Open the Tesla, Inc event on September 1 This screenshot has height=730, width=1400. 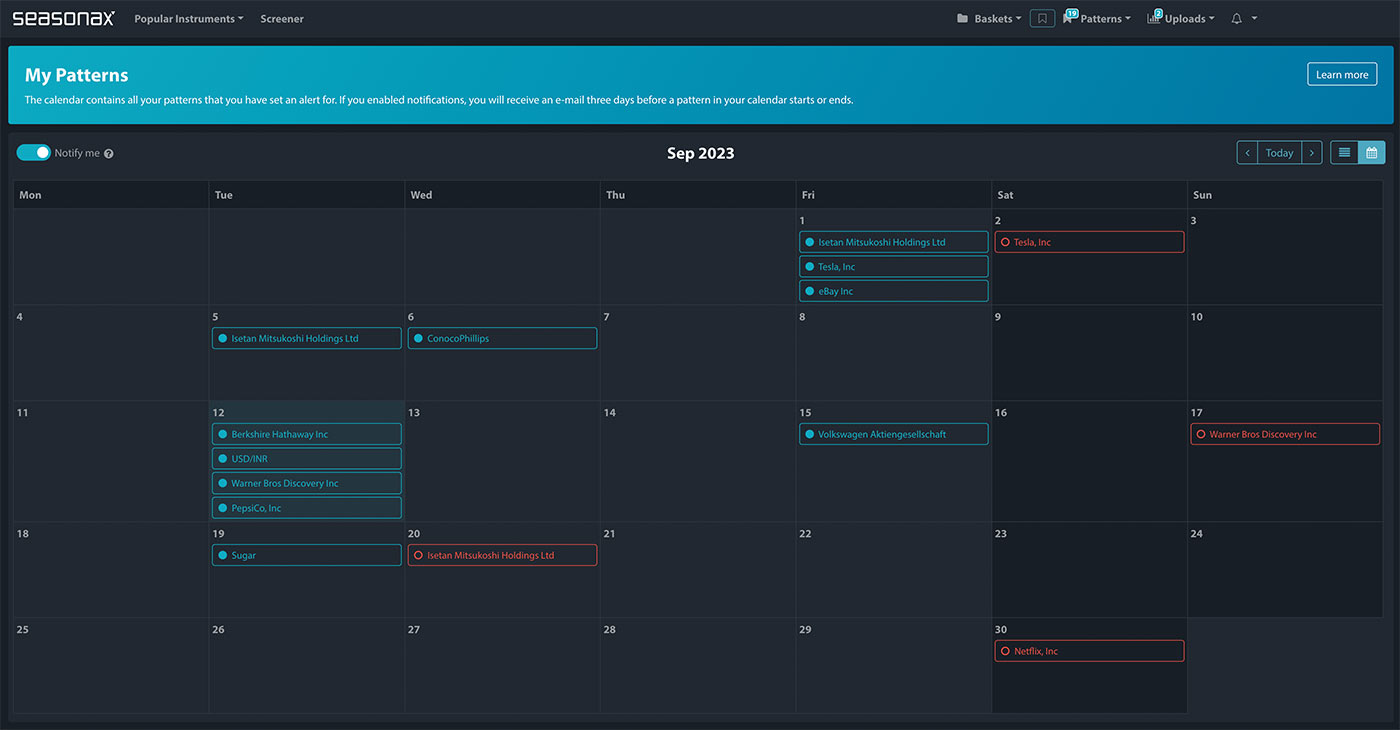tap(893, 267)
